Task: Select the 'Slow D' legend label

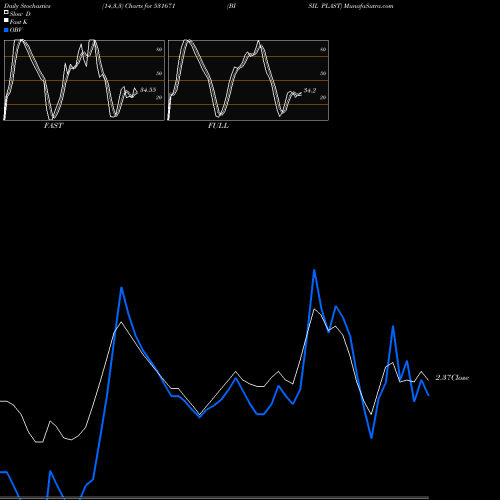Action: click(20, 14)
